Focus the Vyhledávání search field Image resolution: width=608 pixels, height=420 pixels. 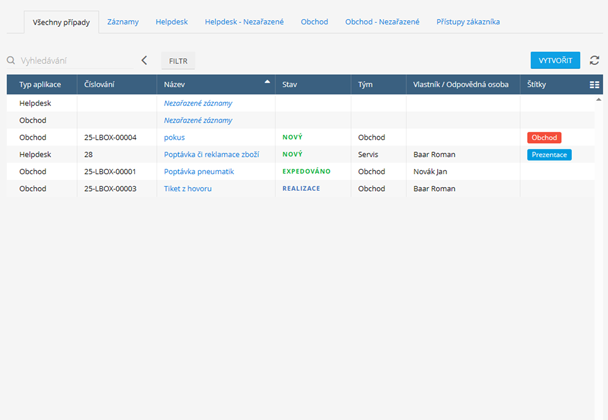coord(72,61)
